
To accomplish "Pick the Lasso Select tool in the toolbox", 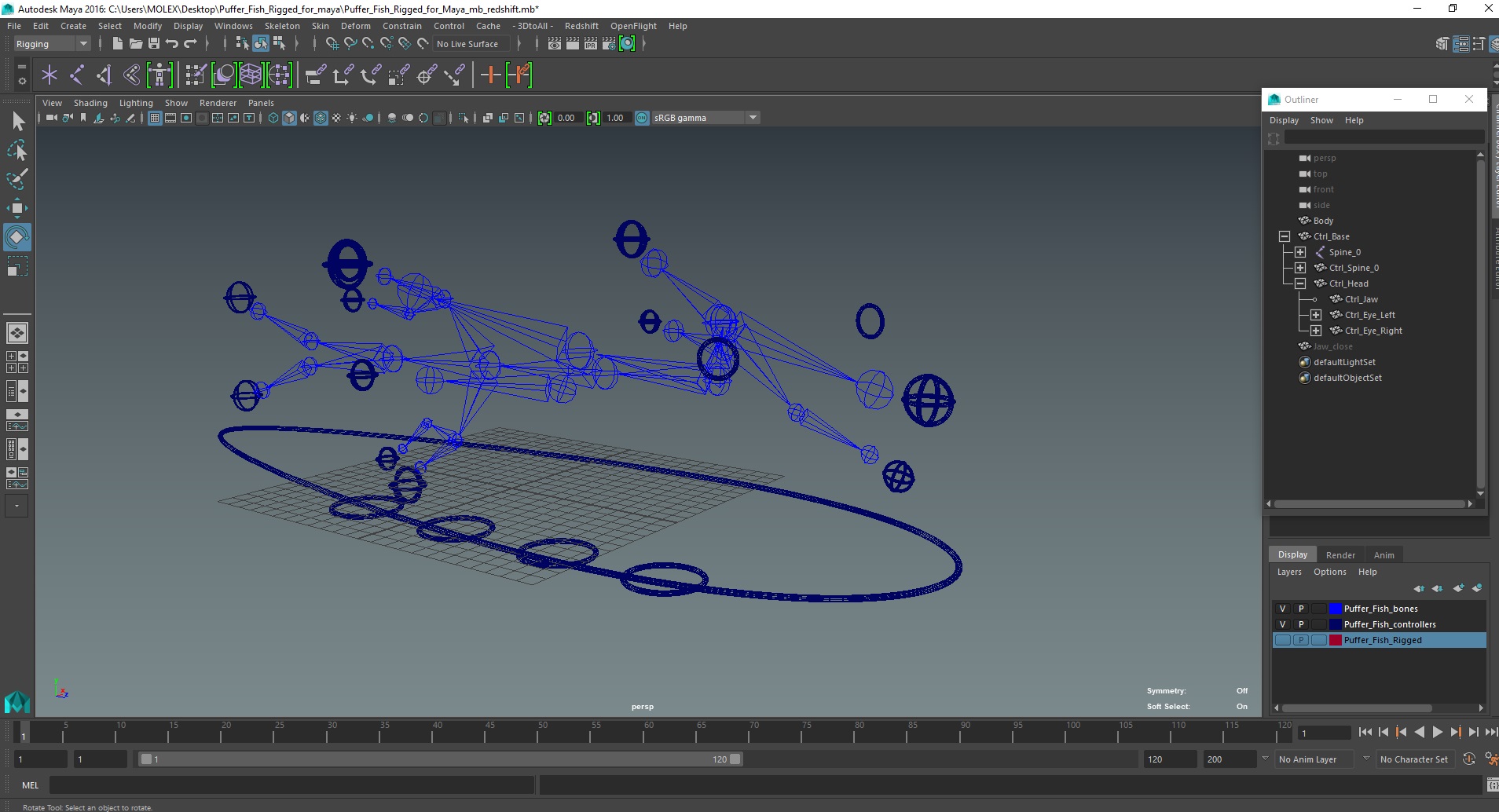I will click(x=17, y=150).
